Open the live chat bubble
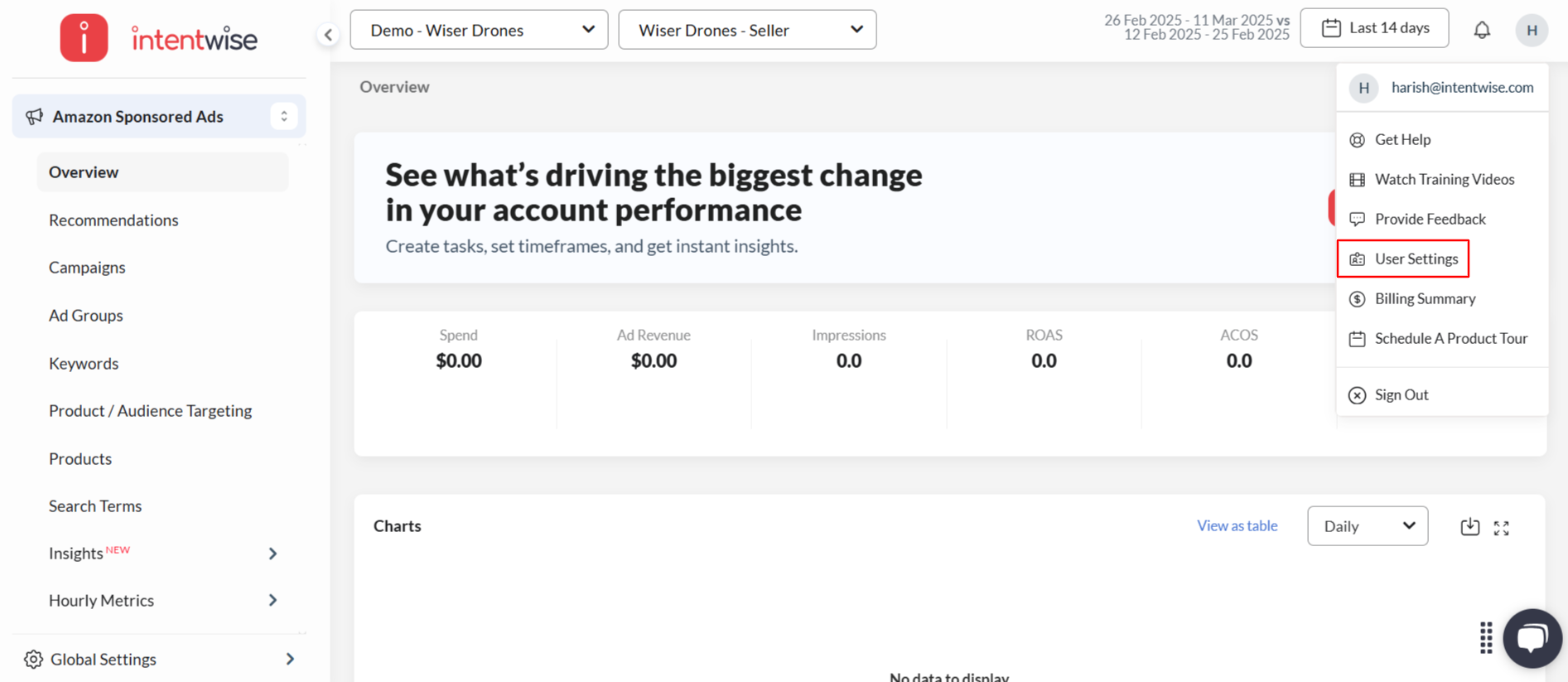Viewport: 1568px width, 682px height. point(1532,638)
